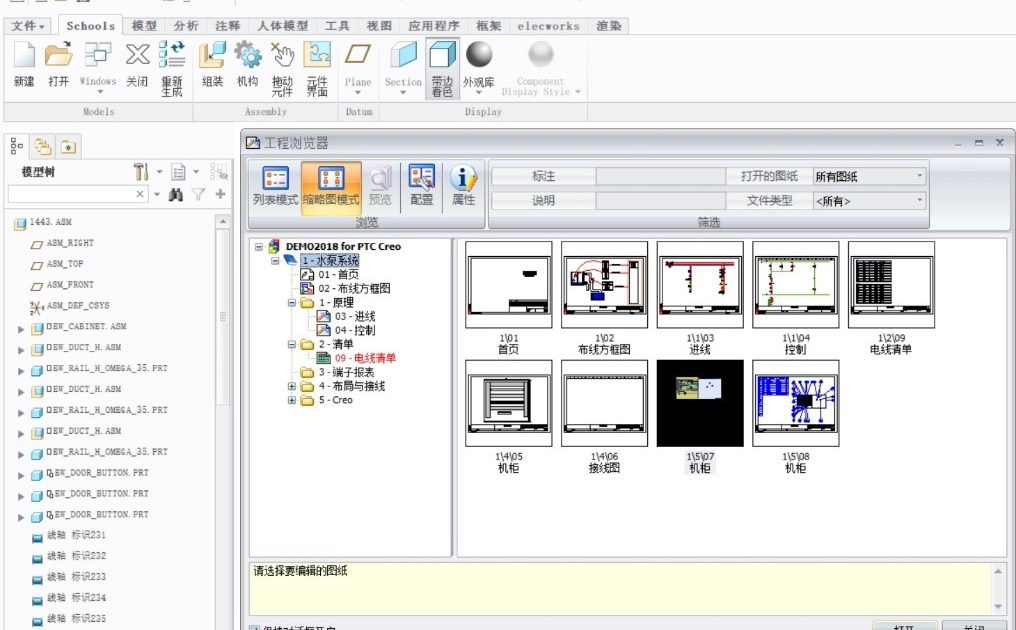
Task: Click the filter funnel icon in model tree
Action: (x=198, y=194)
